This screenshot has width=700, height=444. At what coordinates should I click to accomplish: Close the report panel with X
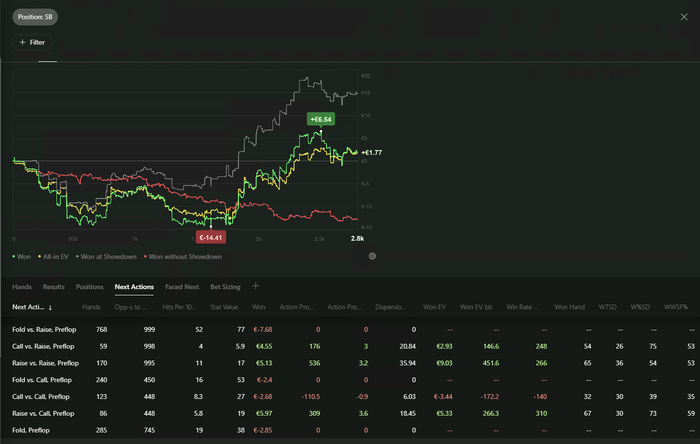pyautogui.click(x=684, y=17)
